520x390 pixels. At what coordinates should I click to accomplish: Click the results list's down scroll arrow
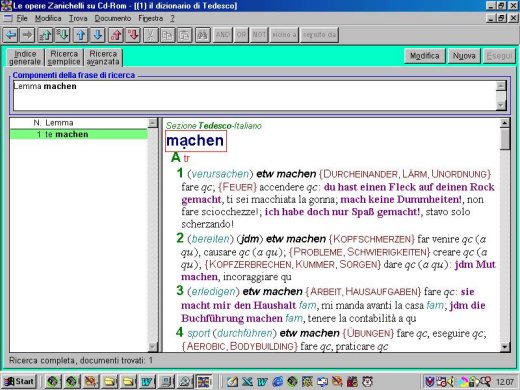click(x=152, y=347)
